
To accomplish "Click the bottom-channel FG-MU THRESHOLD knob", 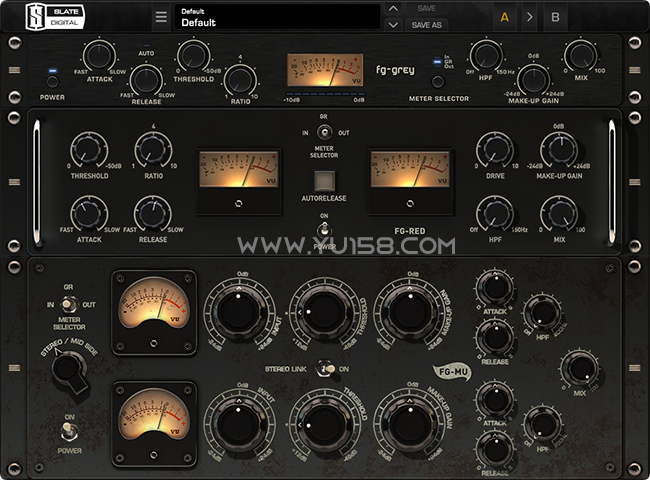I will pyautogui.click(x=324, y=425).
